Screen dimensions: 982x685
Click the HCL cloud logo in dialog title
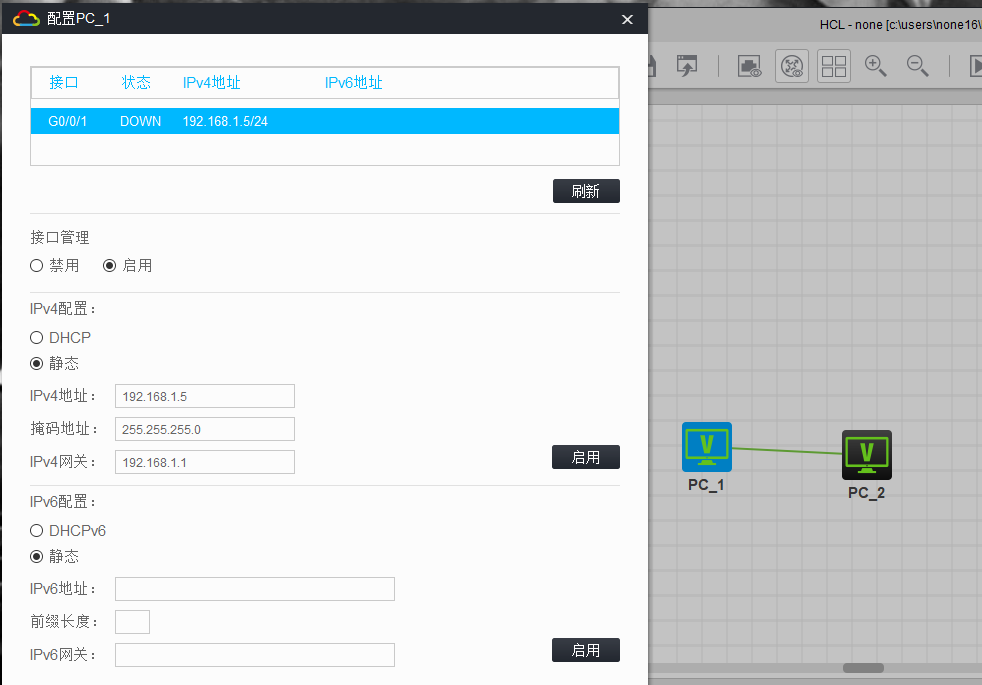26,19
